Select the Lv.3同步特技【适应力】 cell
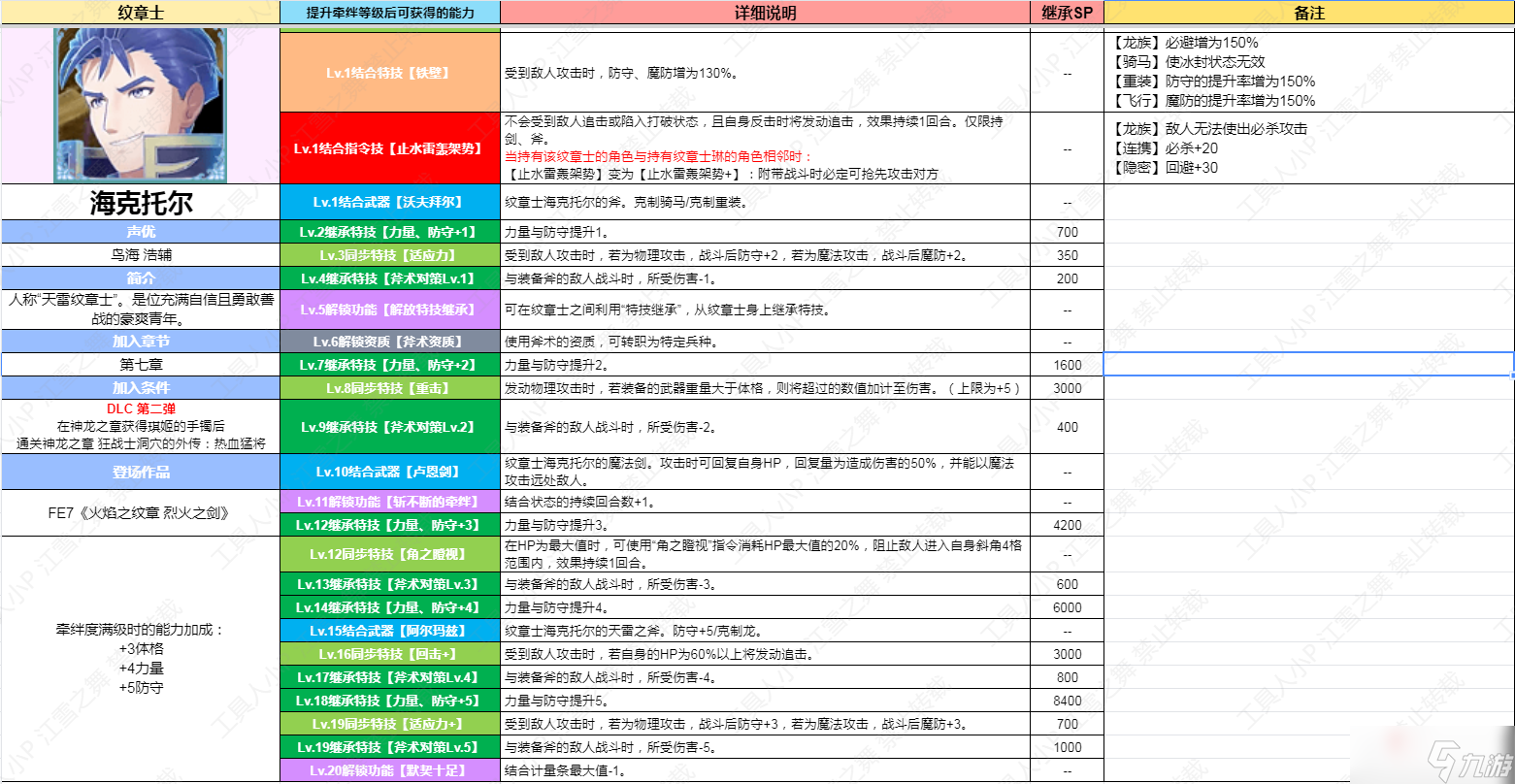 point(390,255)
